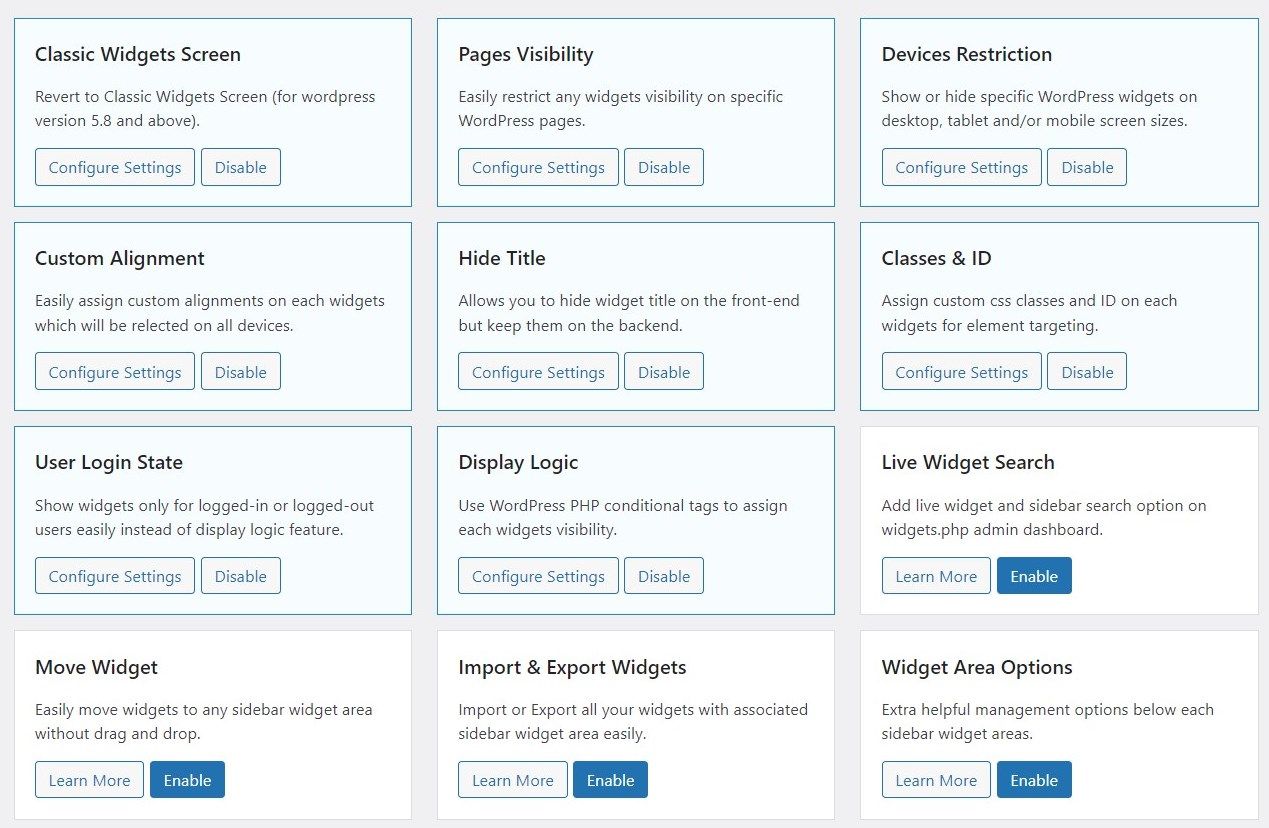
Task: Disable the Classes & ID feature
Action: click(1086, 371)
